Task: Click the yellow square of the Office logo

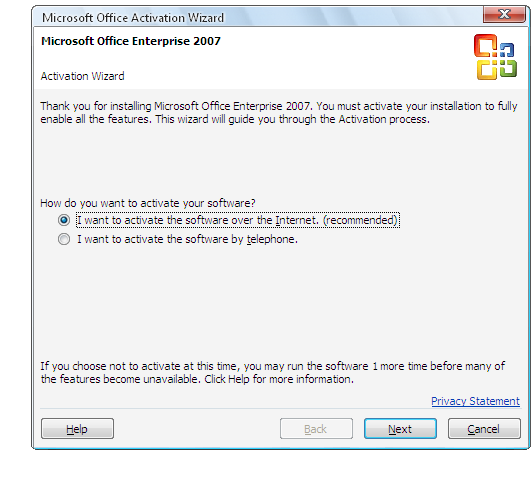Action: (487, 70)
